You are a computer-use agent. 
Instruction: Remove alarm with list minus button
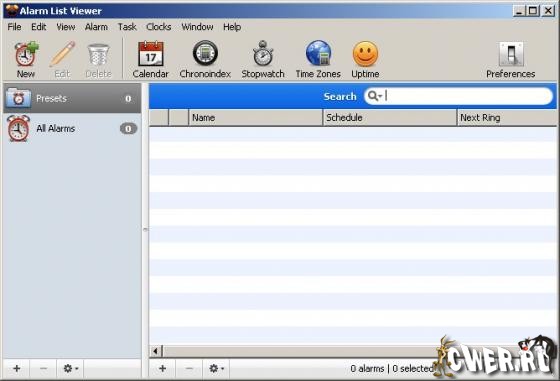189,368
